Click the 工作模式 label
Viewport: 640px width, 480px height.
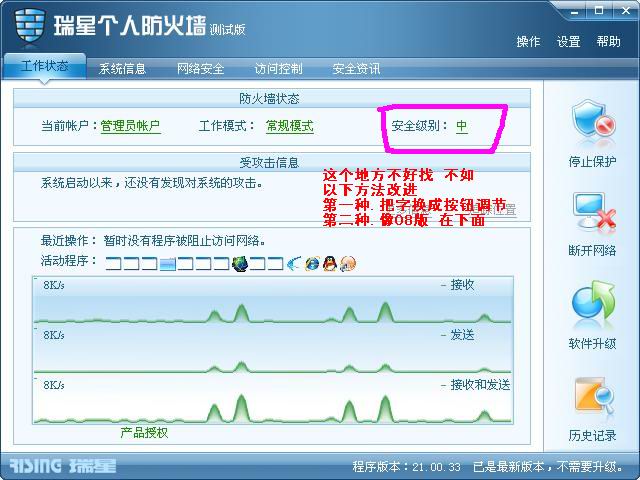(227, 126)
